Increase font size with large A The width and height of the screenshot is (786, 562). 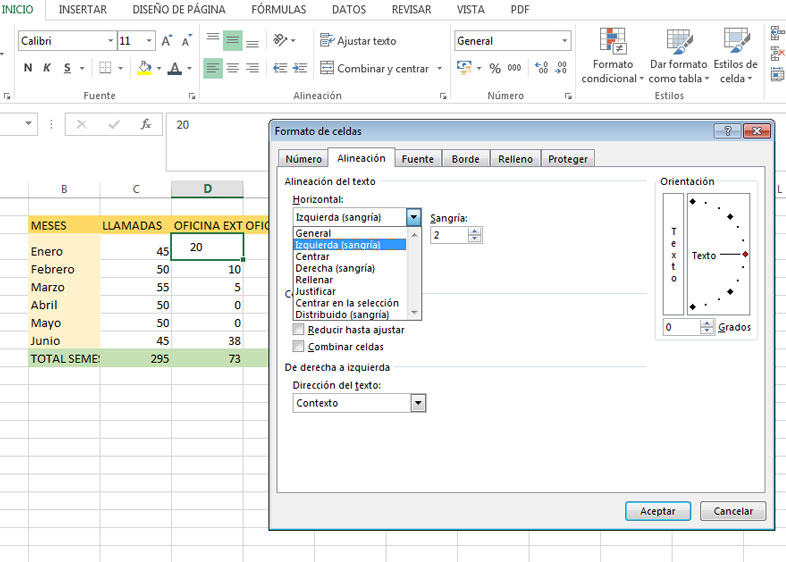pos(166,41)
